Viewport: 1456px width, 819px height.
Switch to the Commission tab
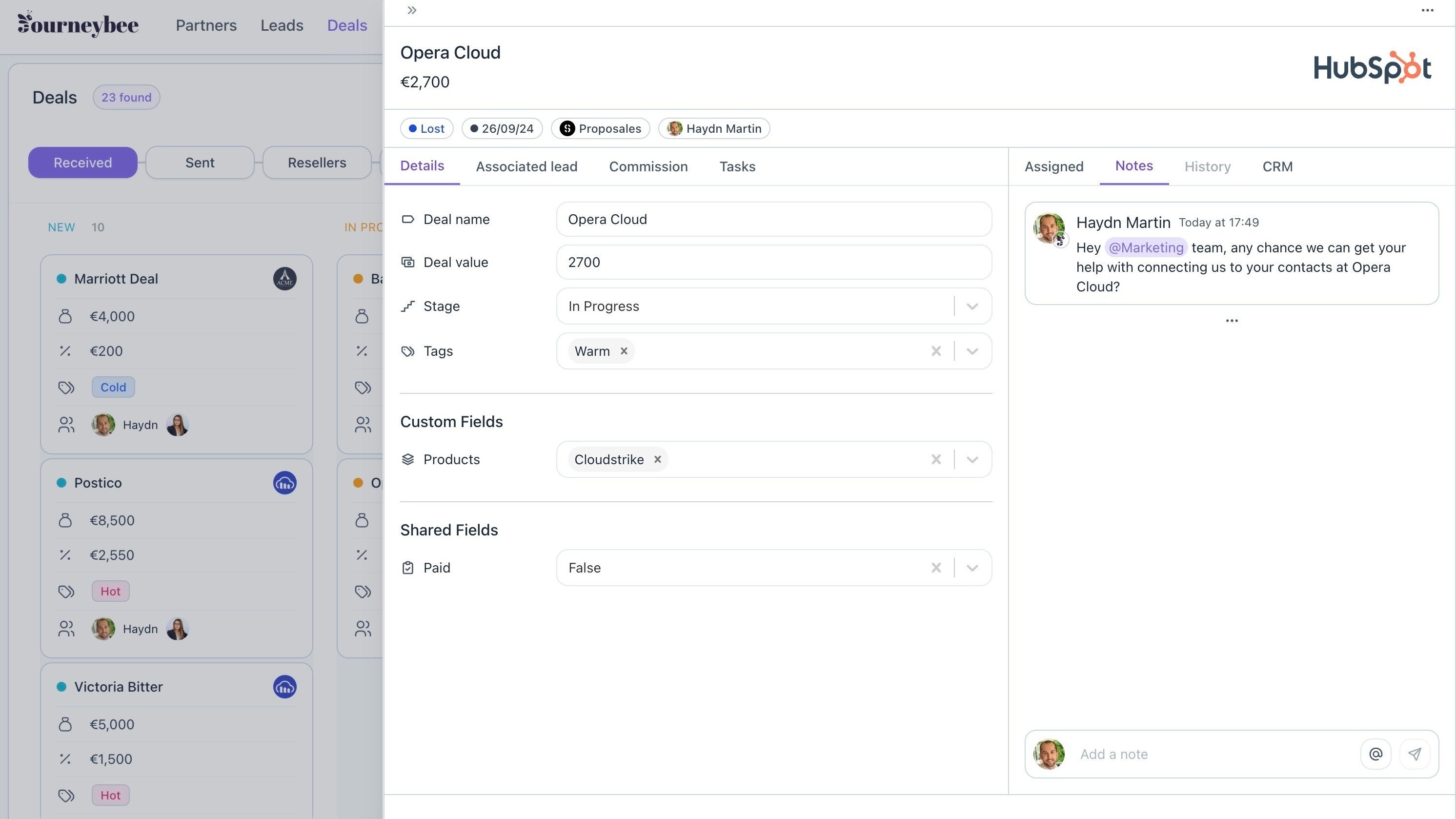648,167
